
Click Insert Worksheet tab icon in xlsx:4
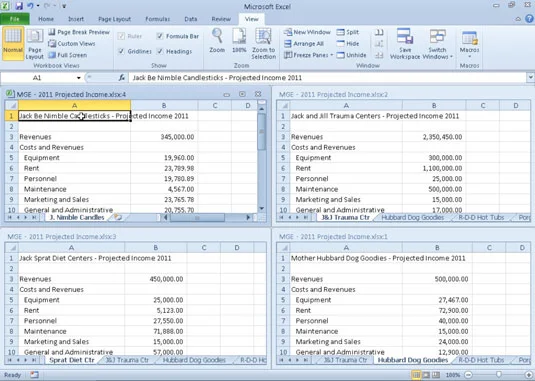tap(118, 217)
